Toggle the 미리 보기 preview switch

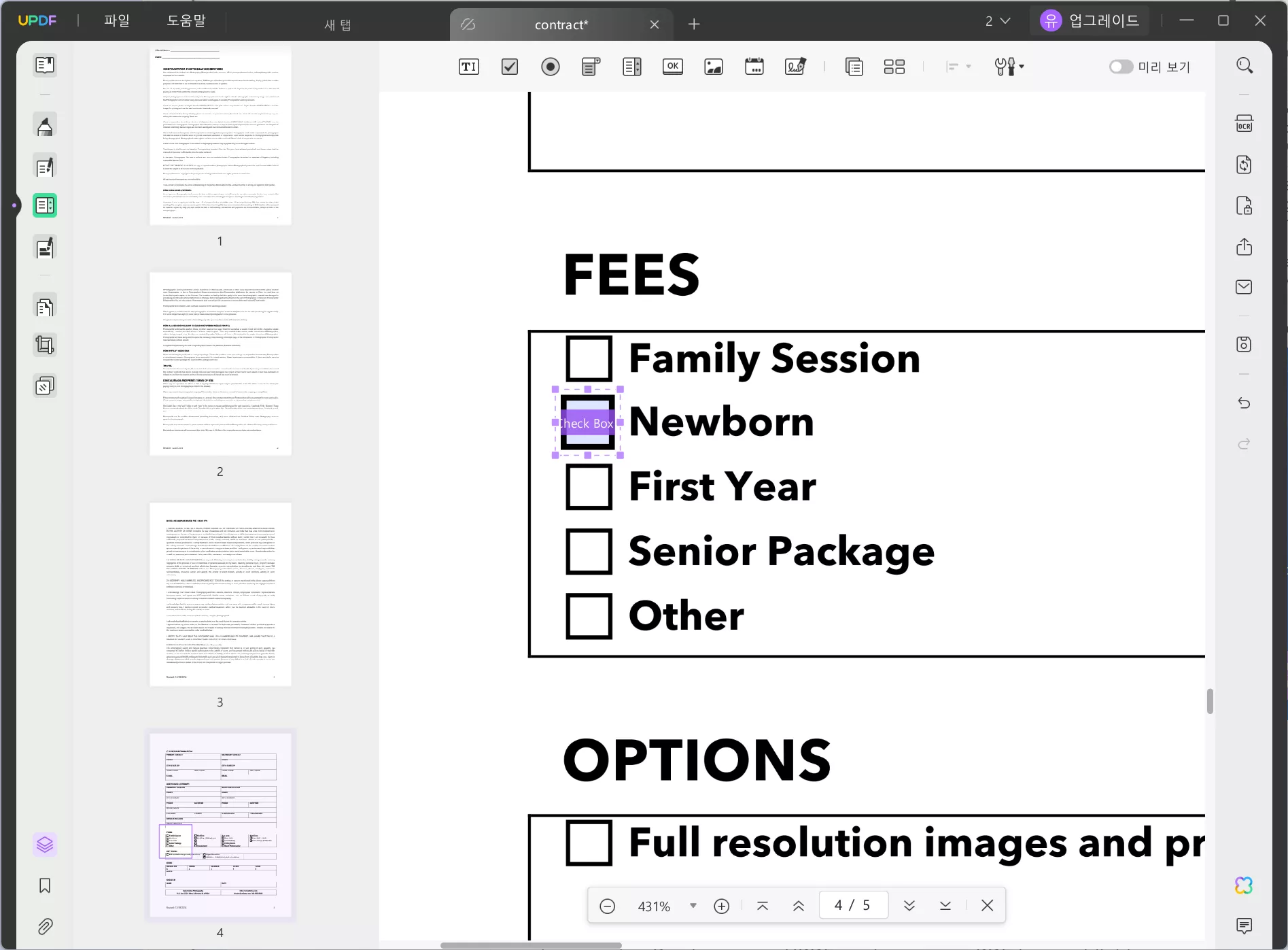click(x=1121, y=67)
